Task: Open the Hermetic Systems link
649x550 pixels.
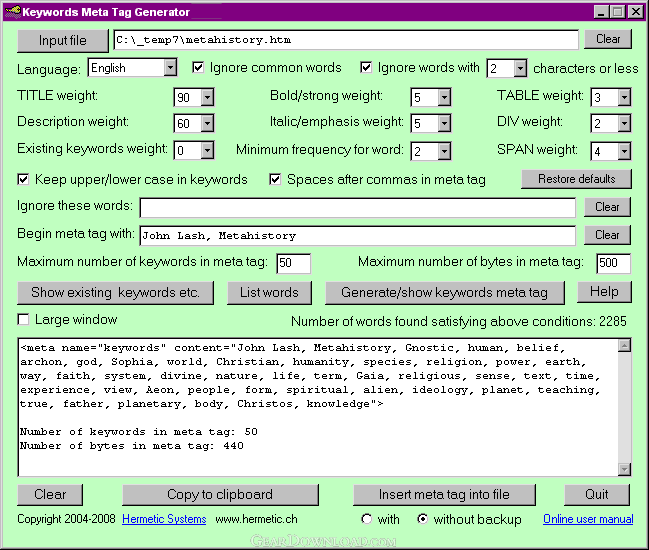Action: tap(164, 520)
